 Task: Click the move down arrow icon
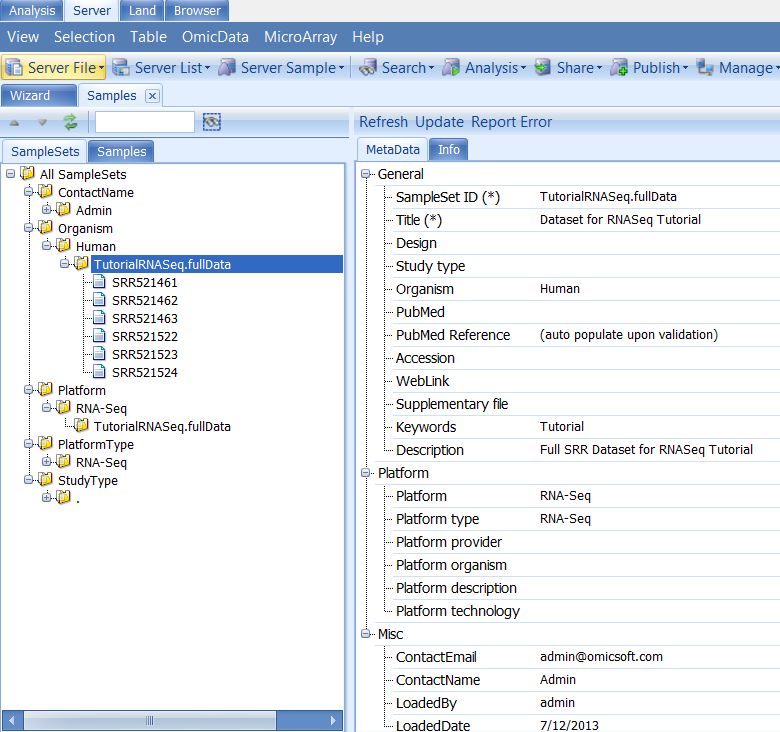[42, 122]
